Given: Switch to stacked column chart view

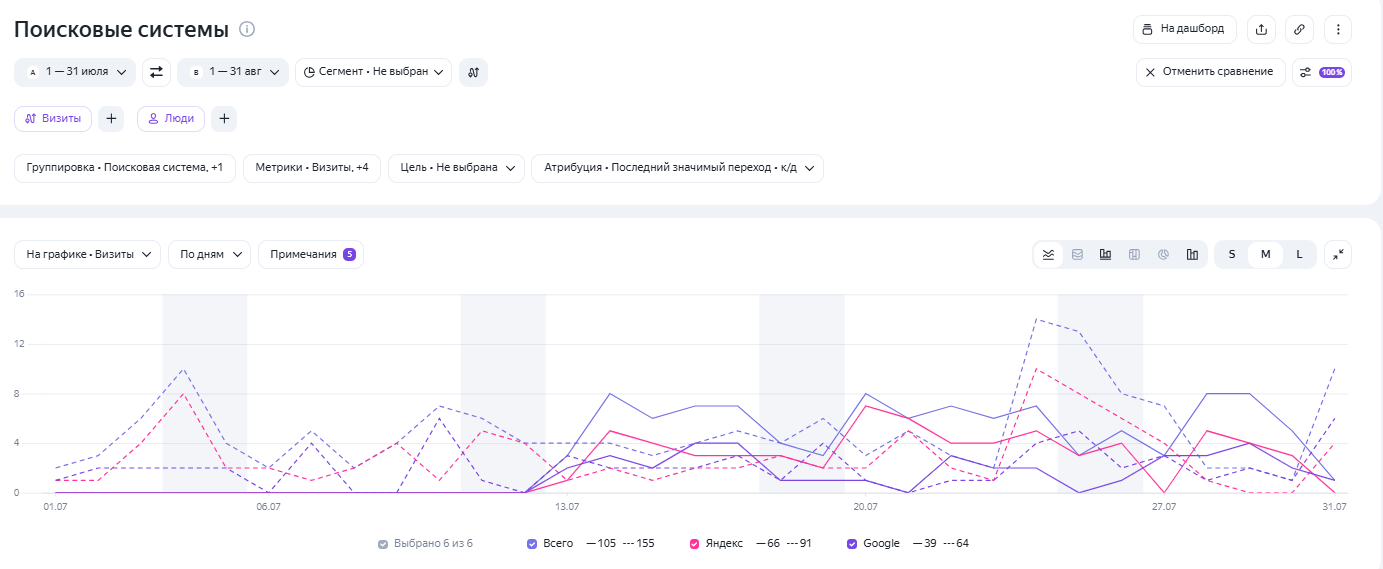Looking at the screenshot, I should [1134, 254].
